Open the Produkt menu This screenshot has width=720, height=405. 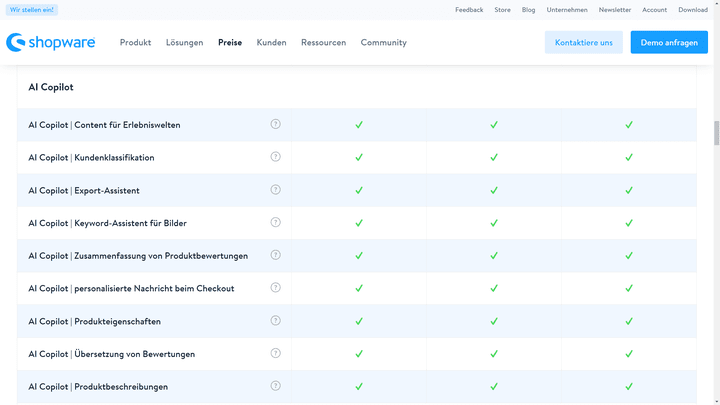(x=135, y=42)
